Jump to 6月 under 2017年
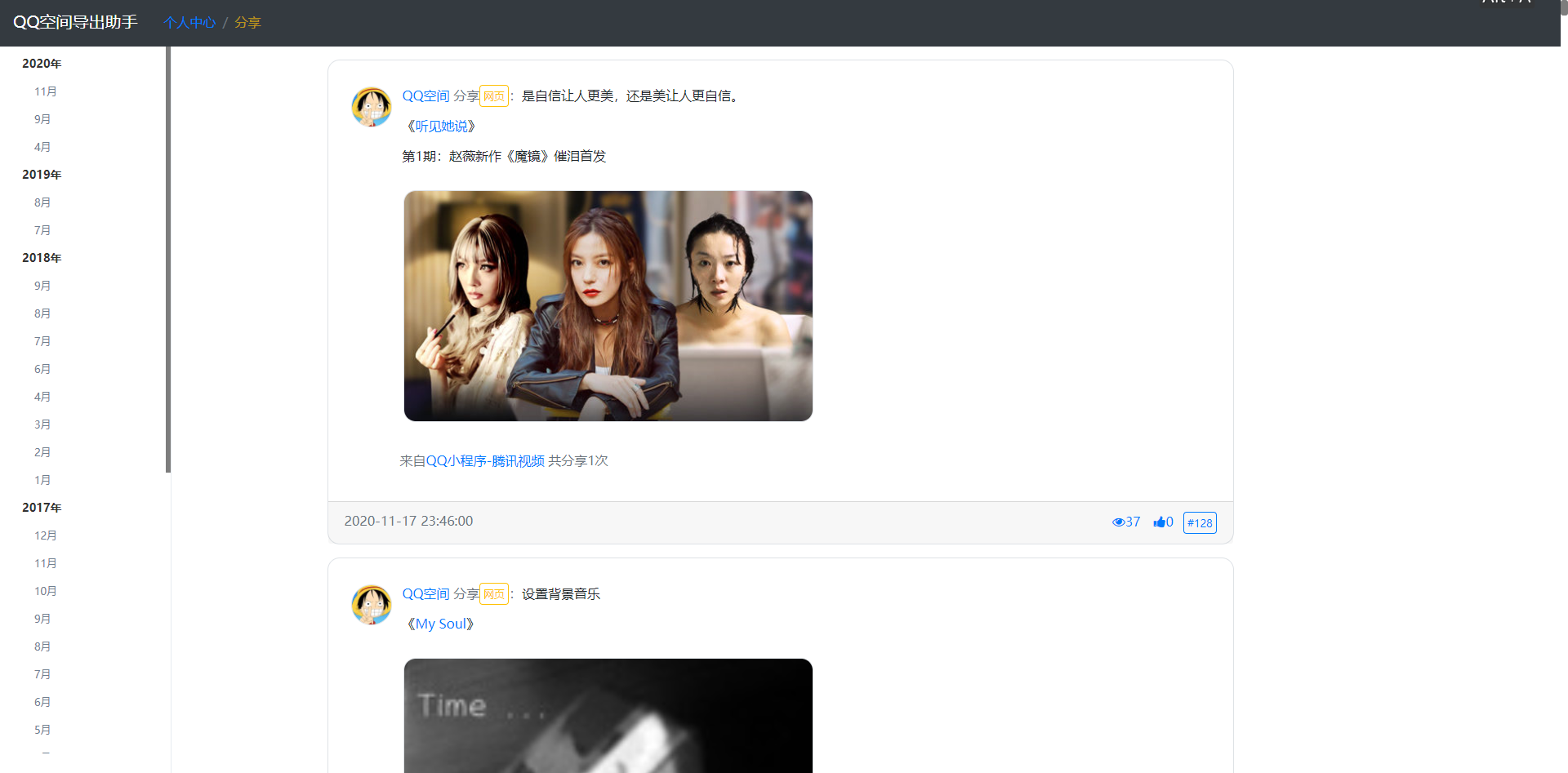The height and width of the screenshot is (773, 1568). 42,702
